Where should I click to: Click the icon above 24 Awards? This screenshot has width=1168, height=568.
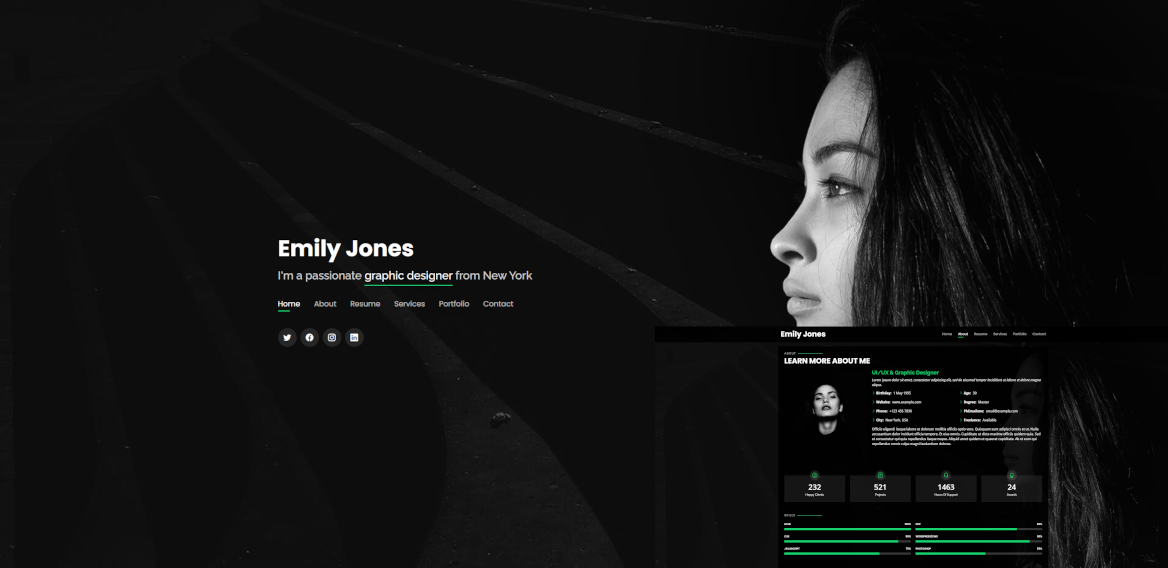1011,475
